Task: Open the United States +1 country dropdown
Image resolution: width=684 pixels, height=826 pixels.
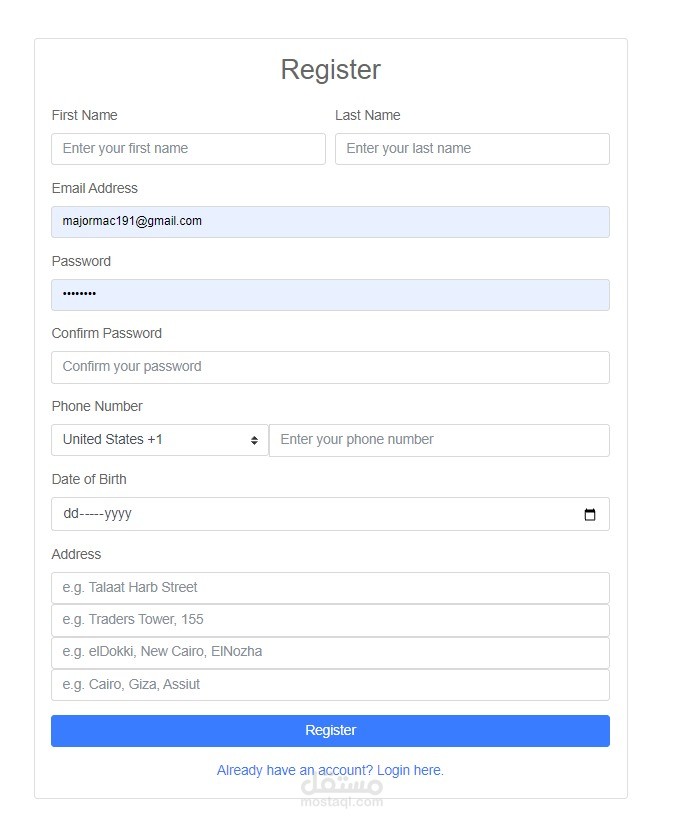Action: click(160, 440)
